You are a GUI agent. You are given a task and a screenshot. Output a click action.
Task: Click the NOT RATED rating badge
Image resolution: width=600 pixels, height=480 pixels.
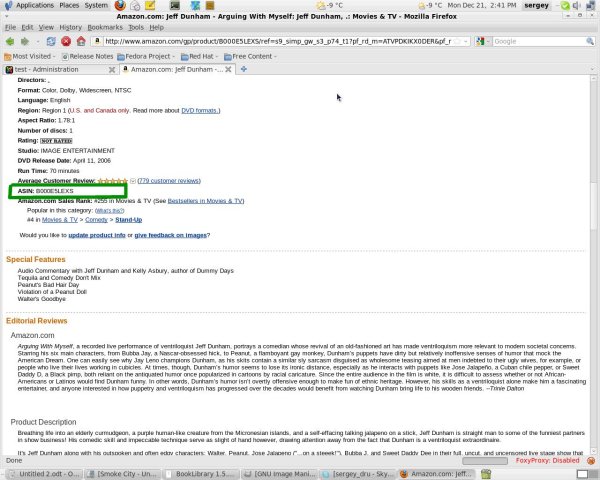[x=56, y=141]
